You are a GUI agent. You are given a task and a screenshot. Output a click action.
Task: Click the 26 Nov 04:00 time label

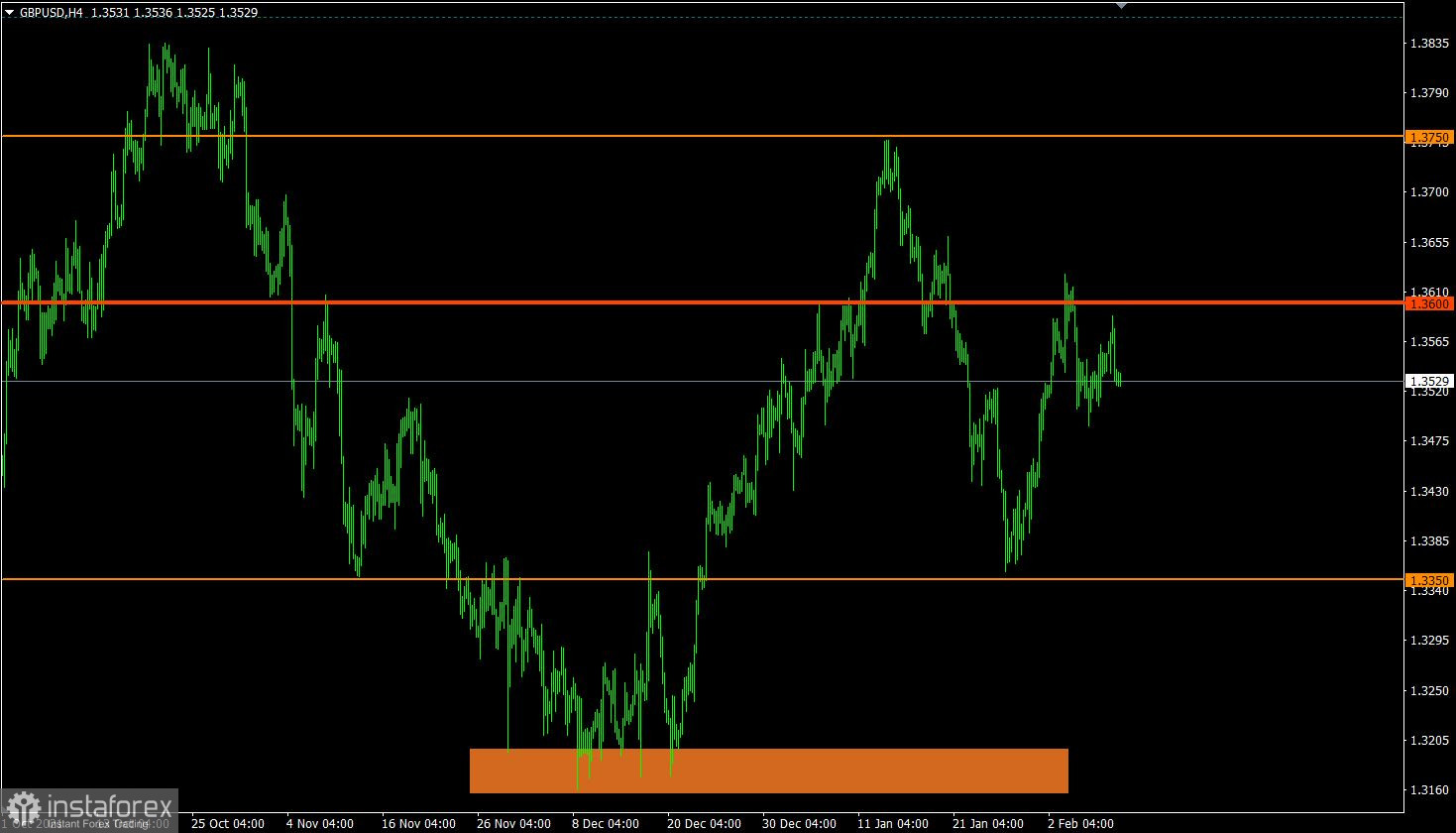point(513,824)
